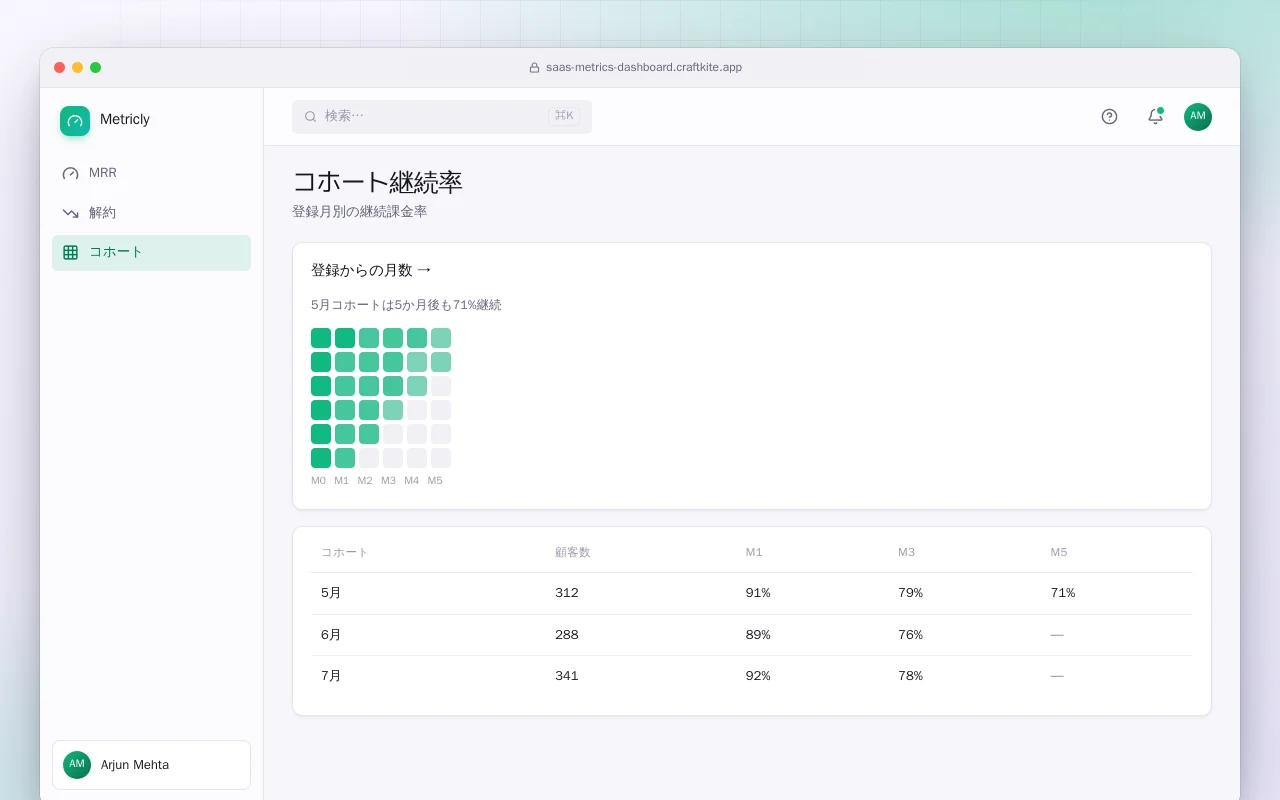
Task: Go to the MRR page
Action: 151,173
